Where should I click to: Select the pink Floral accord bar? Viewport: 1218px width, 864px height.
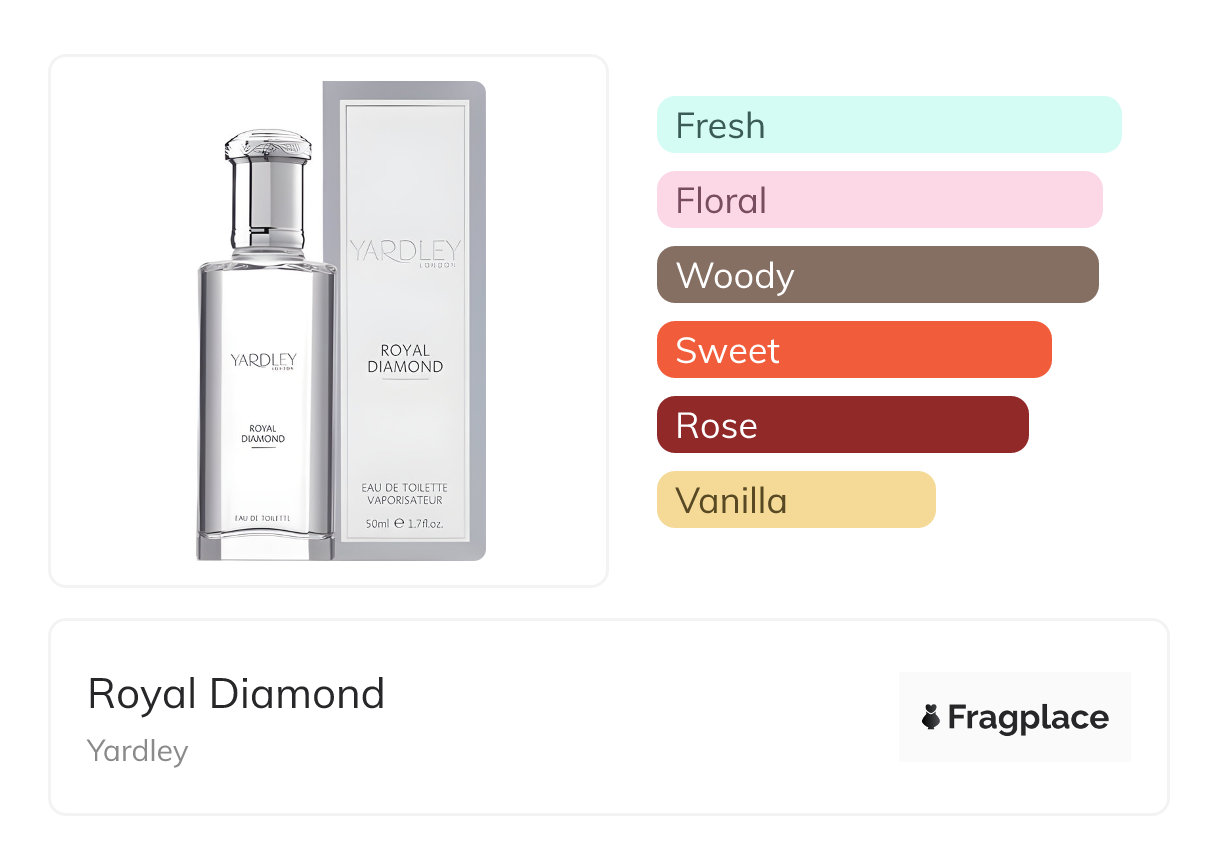[x=879, y=200]
